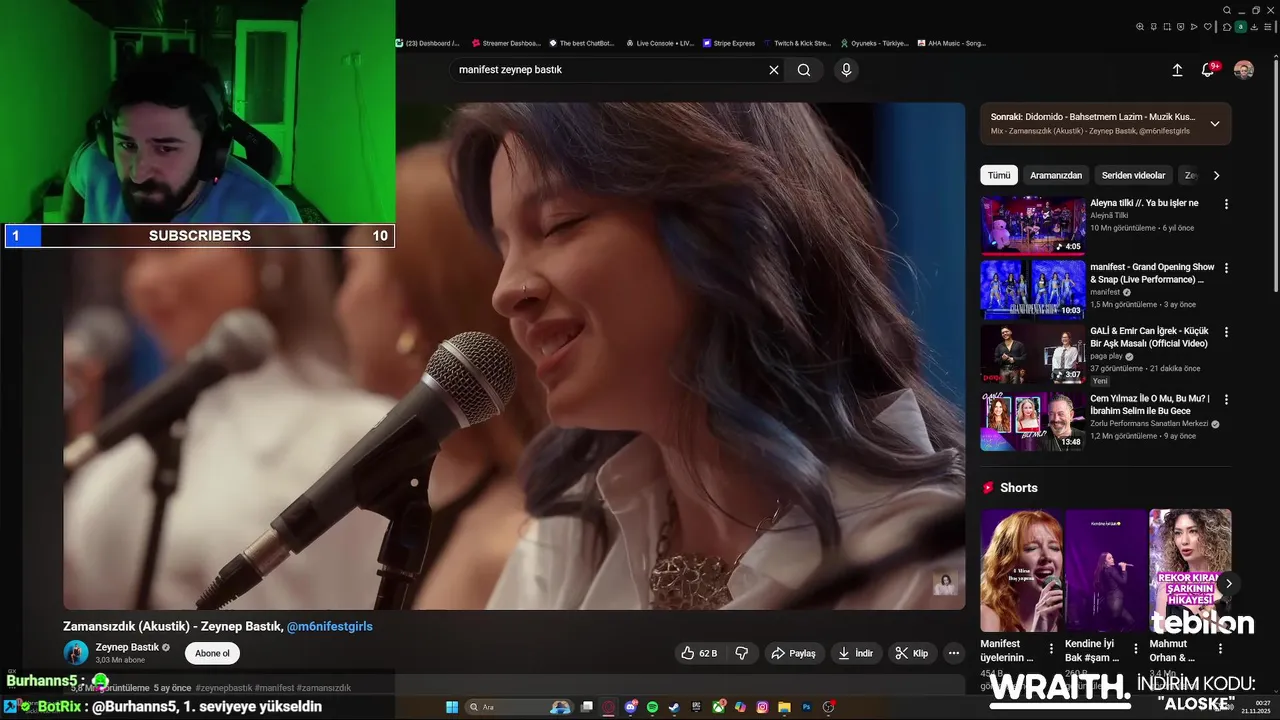Click the Paylaş share button

click(x=794, y=653)
